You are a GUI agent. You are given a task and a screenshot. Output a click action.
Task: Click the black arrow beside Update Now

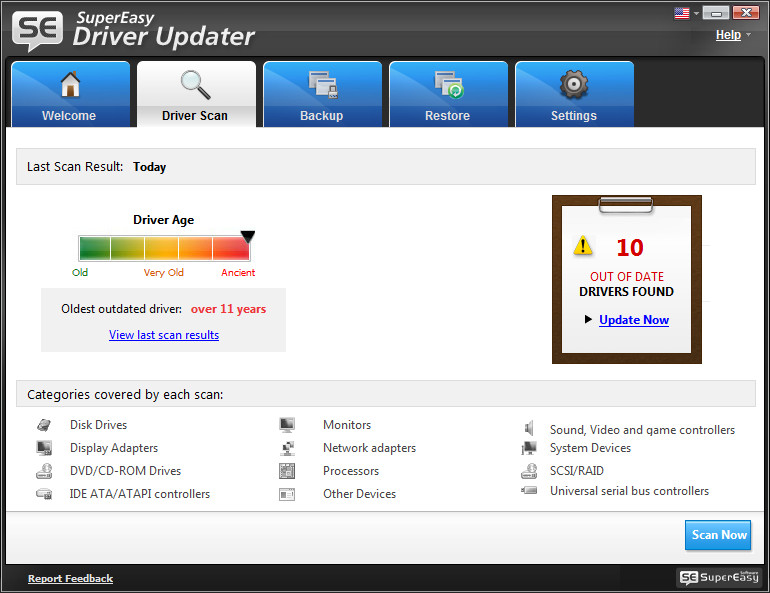pyautogui.click(x=588, y=320)
